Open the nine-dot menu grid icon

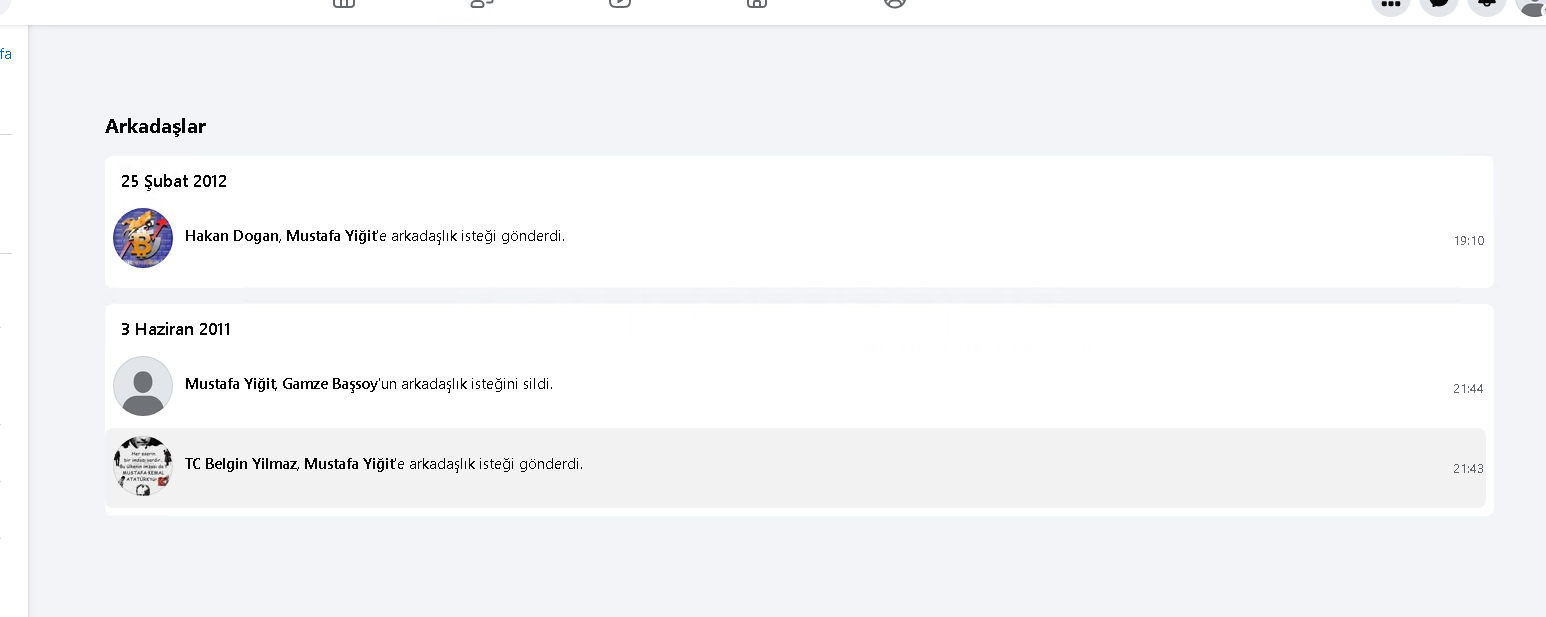click(1390, 4)
